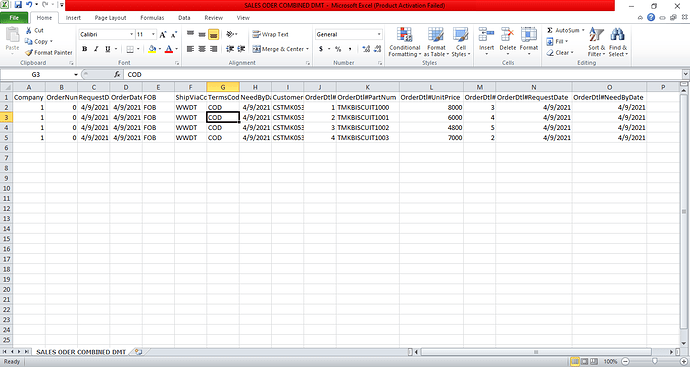Click Merge & Center button
This screenshot has width=690, height=367.
[x=281, y=49]
